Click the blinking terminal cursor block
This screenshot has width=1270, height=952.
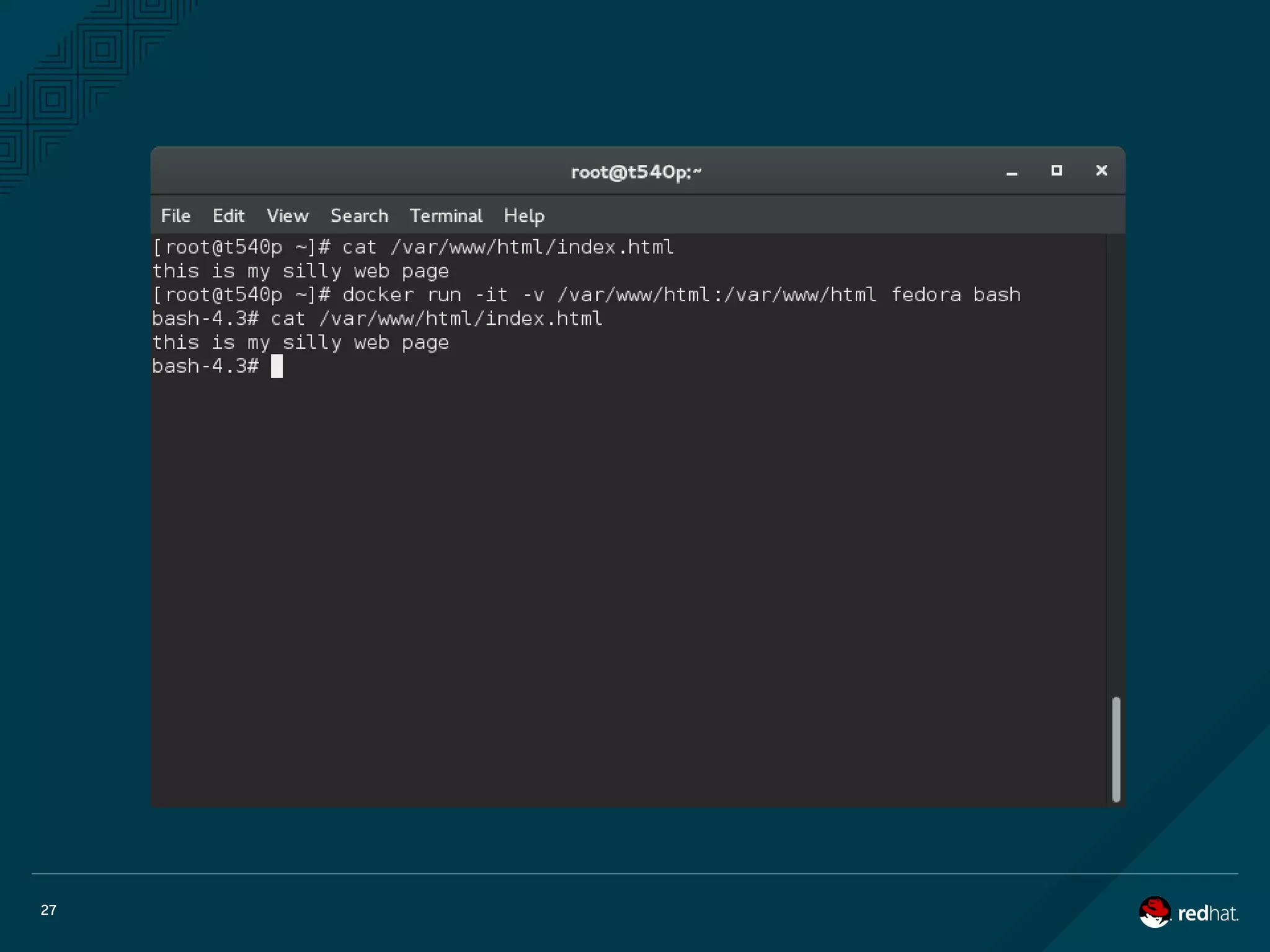coord(277,366)
